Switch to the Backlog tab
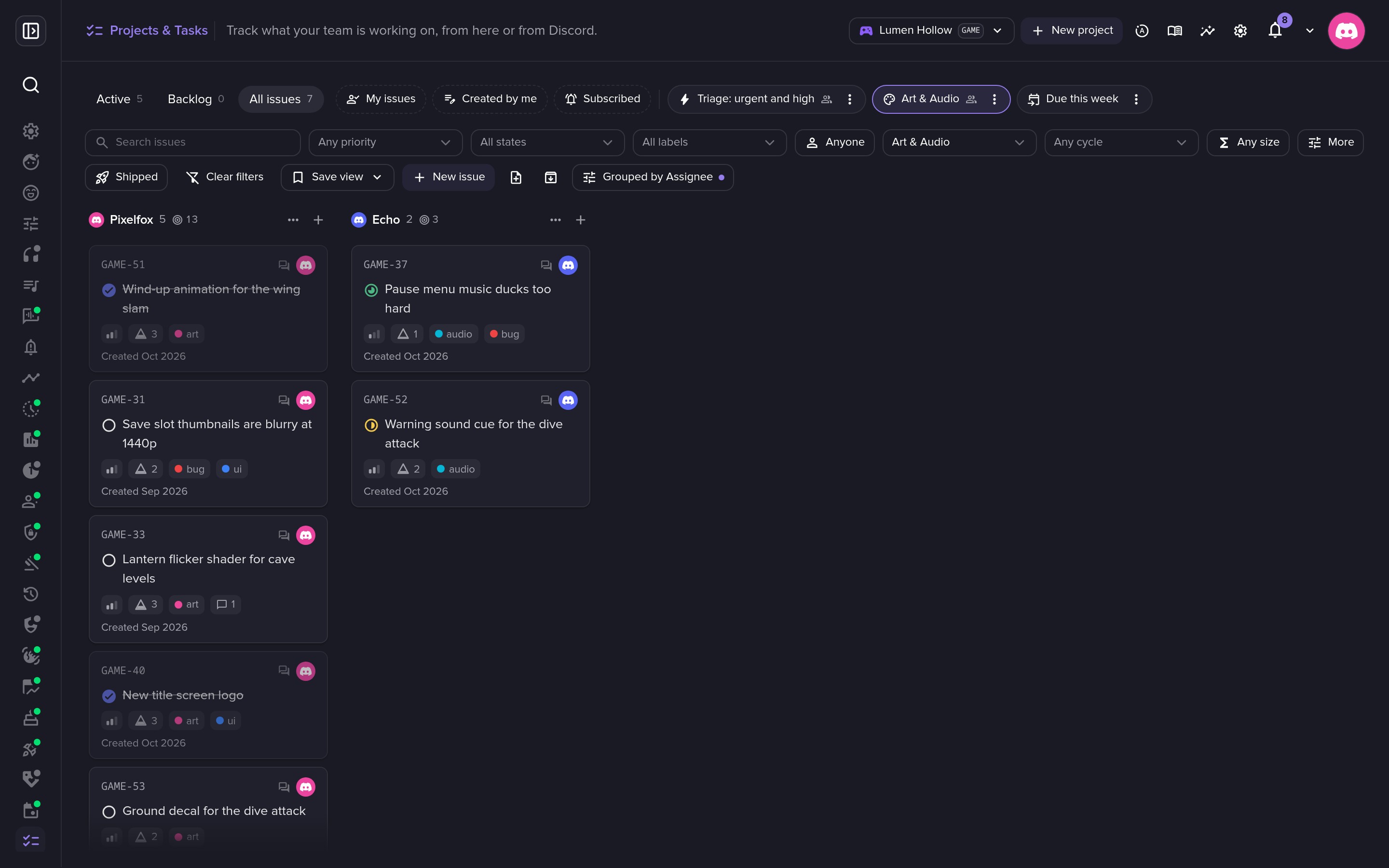Screen dimensions: 1389x868 [x=195, y=99]
